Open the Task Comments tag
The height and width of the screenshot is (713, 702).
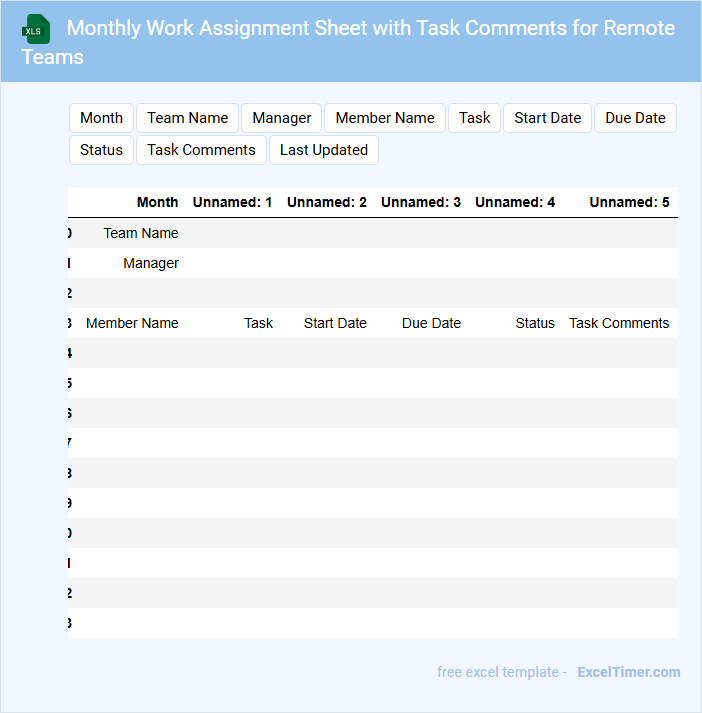pos(201,150)
